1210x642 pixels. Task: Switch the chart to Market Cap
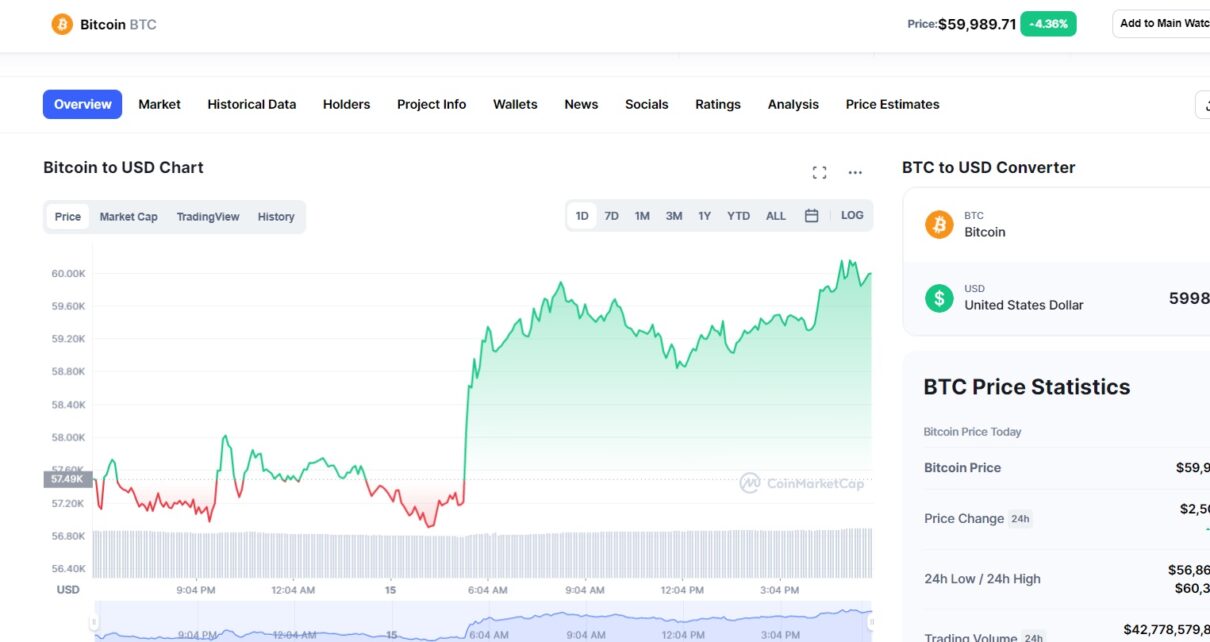click(128, 217)
